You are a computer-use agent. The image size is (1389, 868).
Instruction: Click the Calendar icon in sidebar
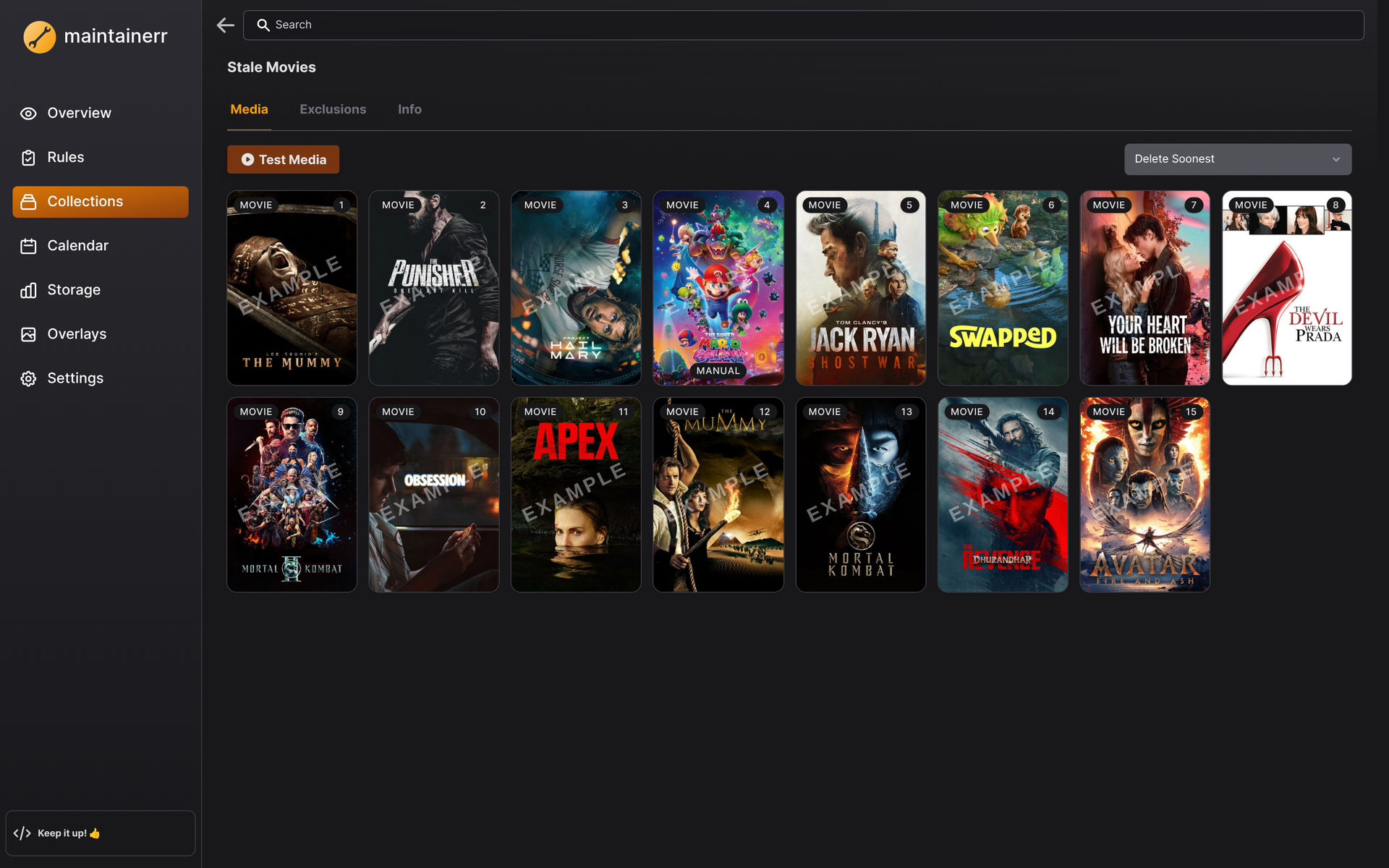pos(28,246)
